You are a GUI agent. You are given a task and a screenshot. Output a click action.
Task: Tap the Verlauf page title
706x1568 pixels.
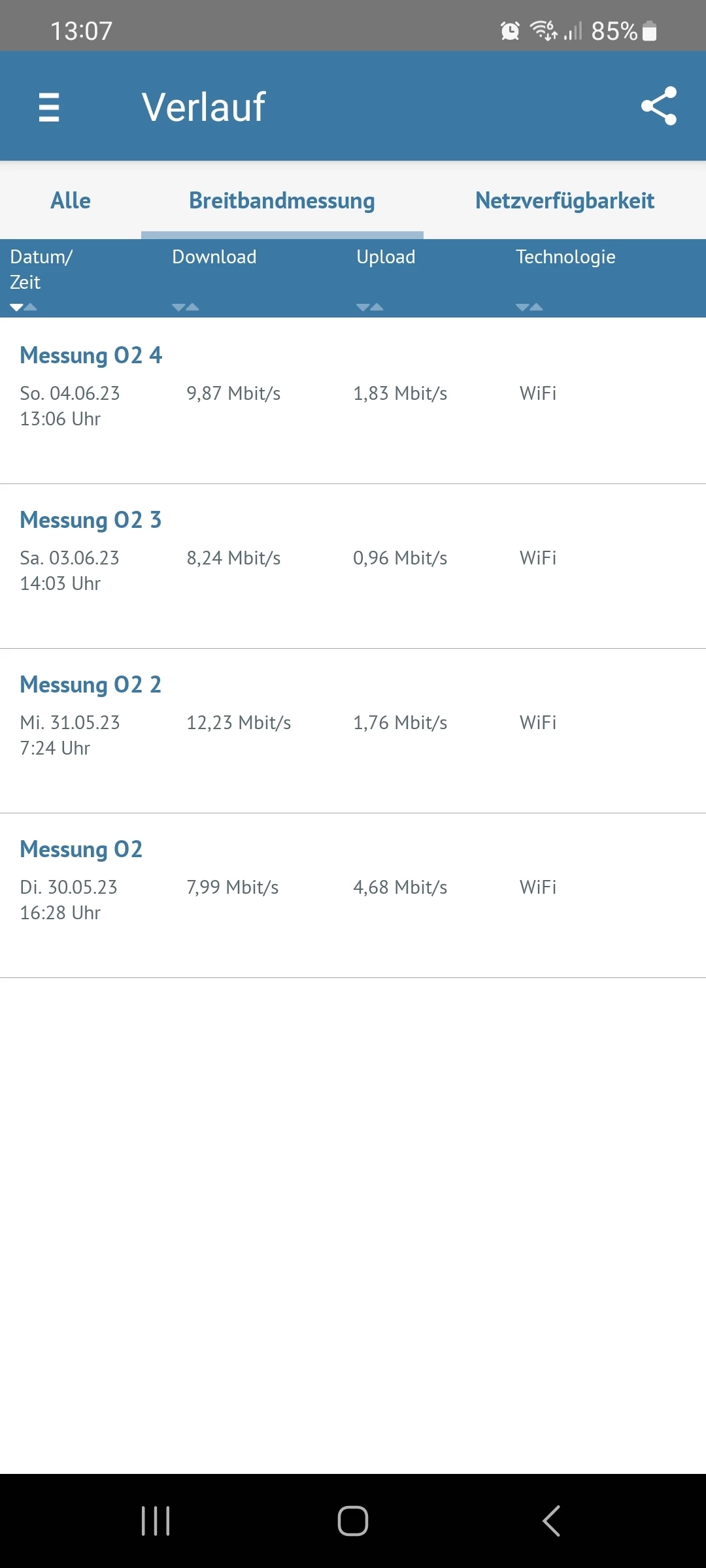[203, 107]
